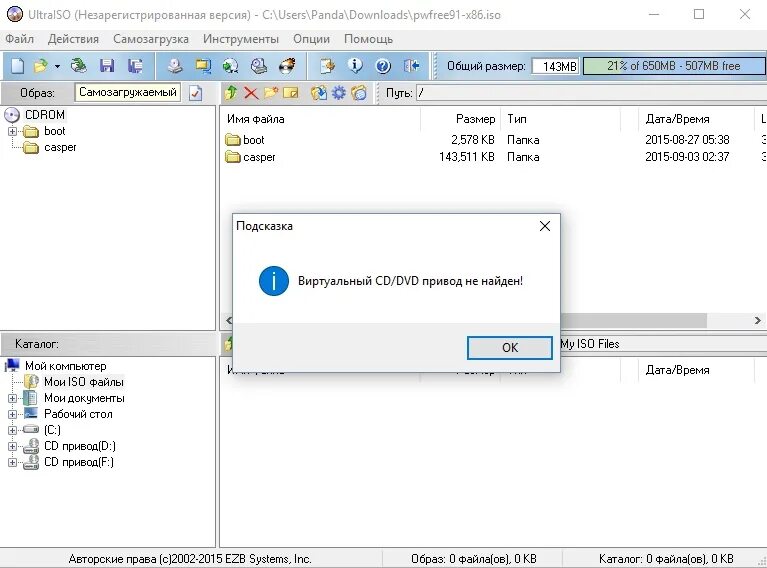Screen dimensions: 767x568
Task: Open the recent files dropdown arrow
Action: pyautogui.click(x=57, y=66)
